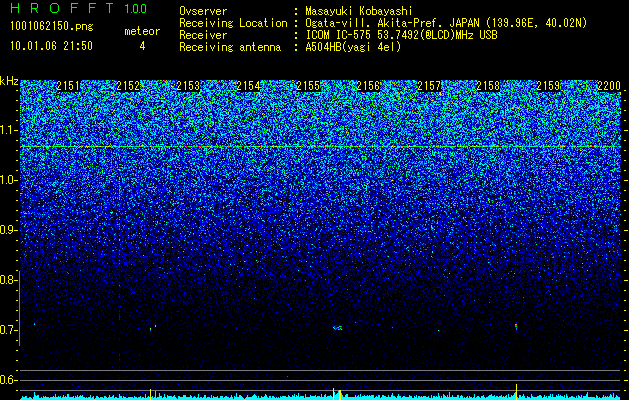629x400 pixels.
Task: Click the Ogata-vill. Akita-Pref. JAPAN location text
Action: pos(446,23)
